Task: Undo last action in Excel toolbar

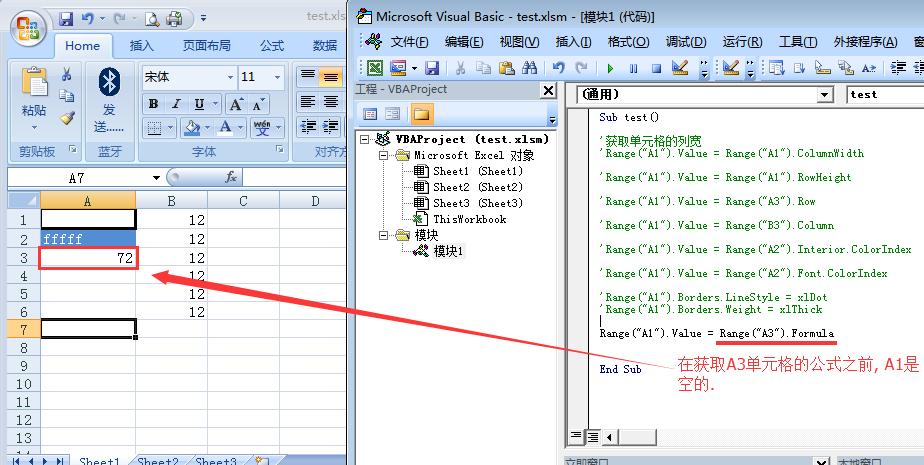Action: point(87,19)
